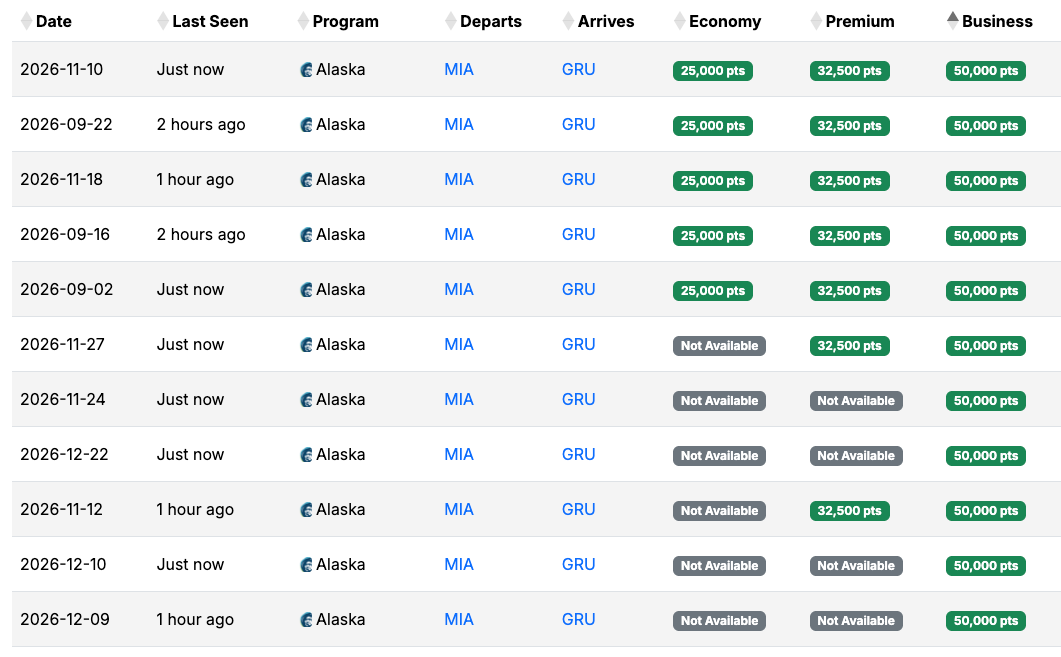Open the GRU link in the 2026-11-12 row
Screen dimensions: 1061x657
click(x=578, y=509)
